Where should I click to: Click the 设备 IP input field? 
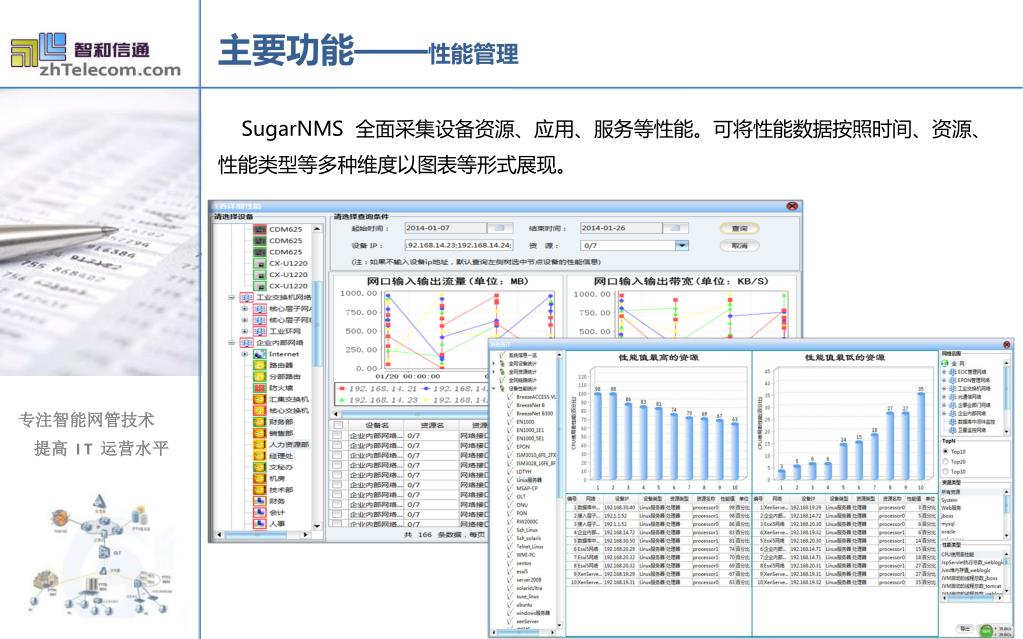pos(459,245)
